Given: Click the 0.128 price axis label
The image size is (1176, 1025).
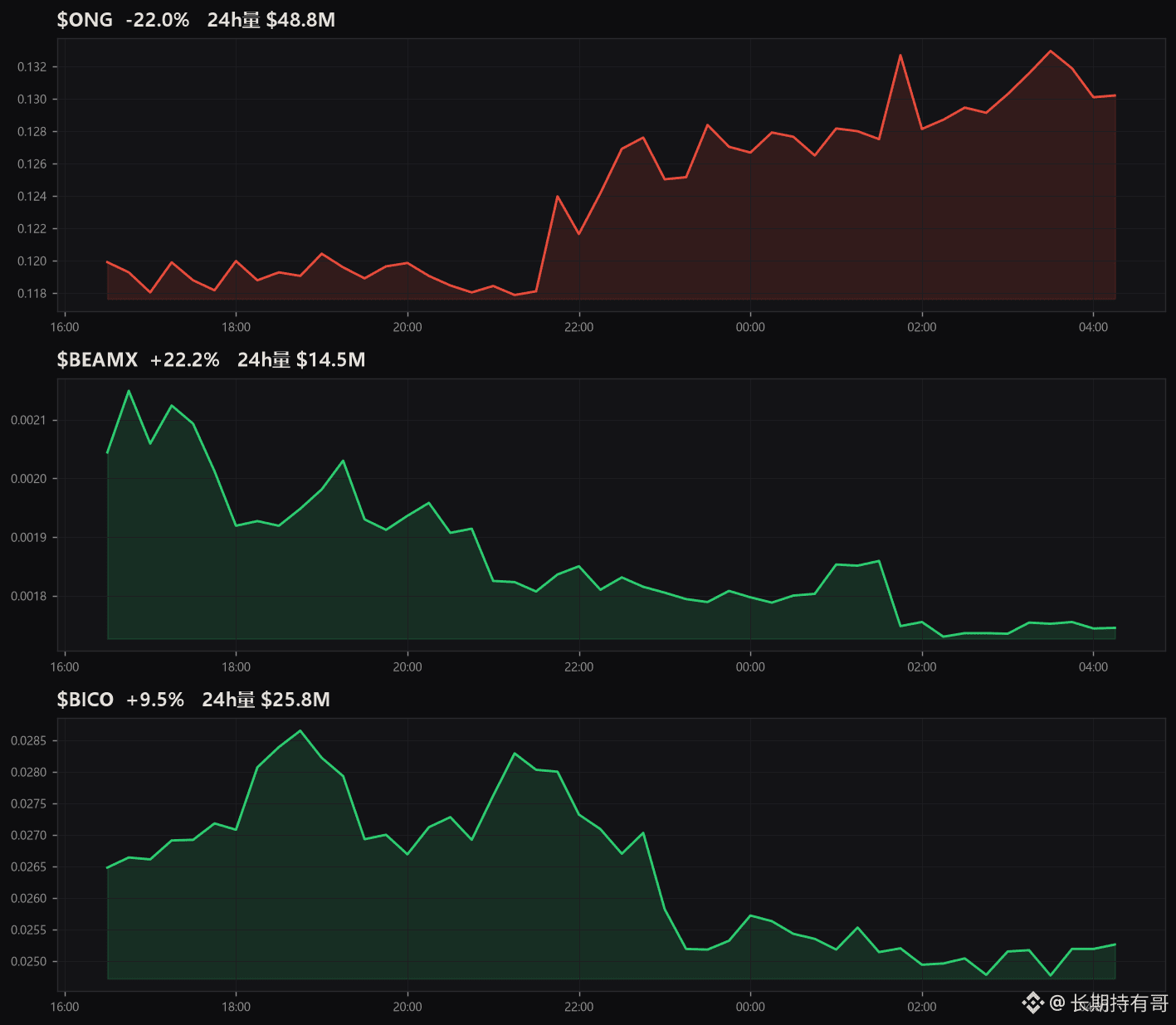Looking at the screenshot, I should point(32,131).
